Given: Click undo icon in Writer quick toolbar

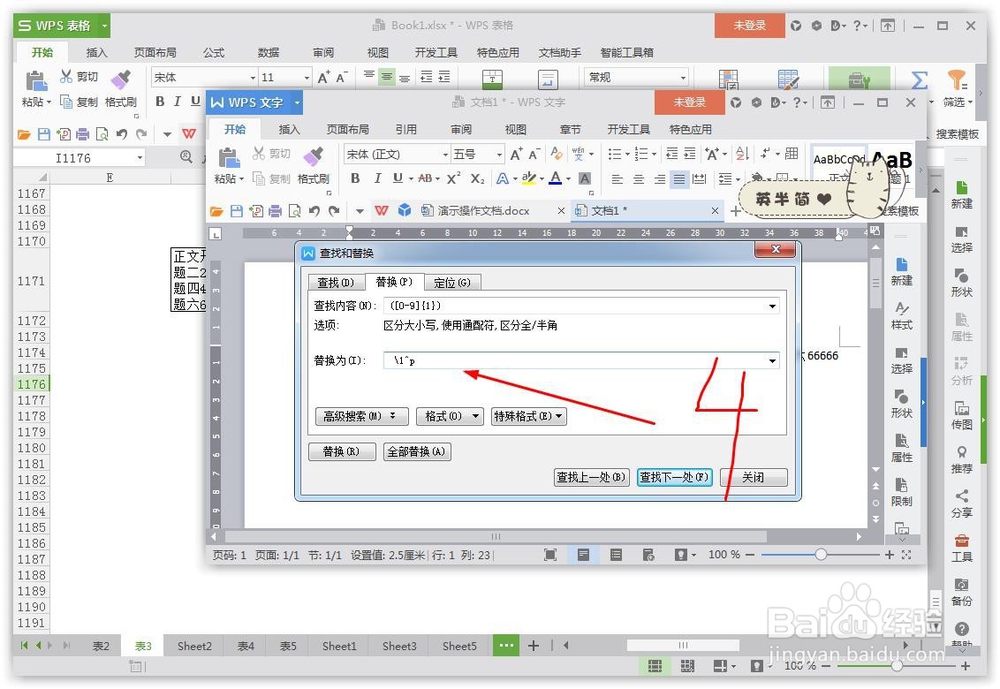Looking at the screenshot, I should tap(314, 211).
